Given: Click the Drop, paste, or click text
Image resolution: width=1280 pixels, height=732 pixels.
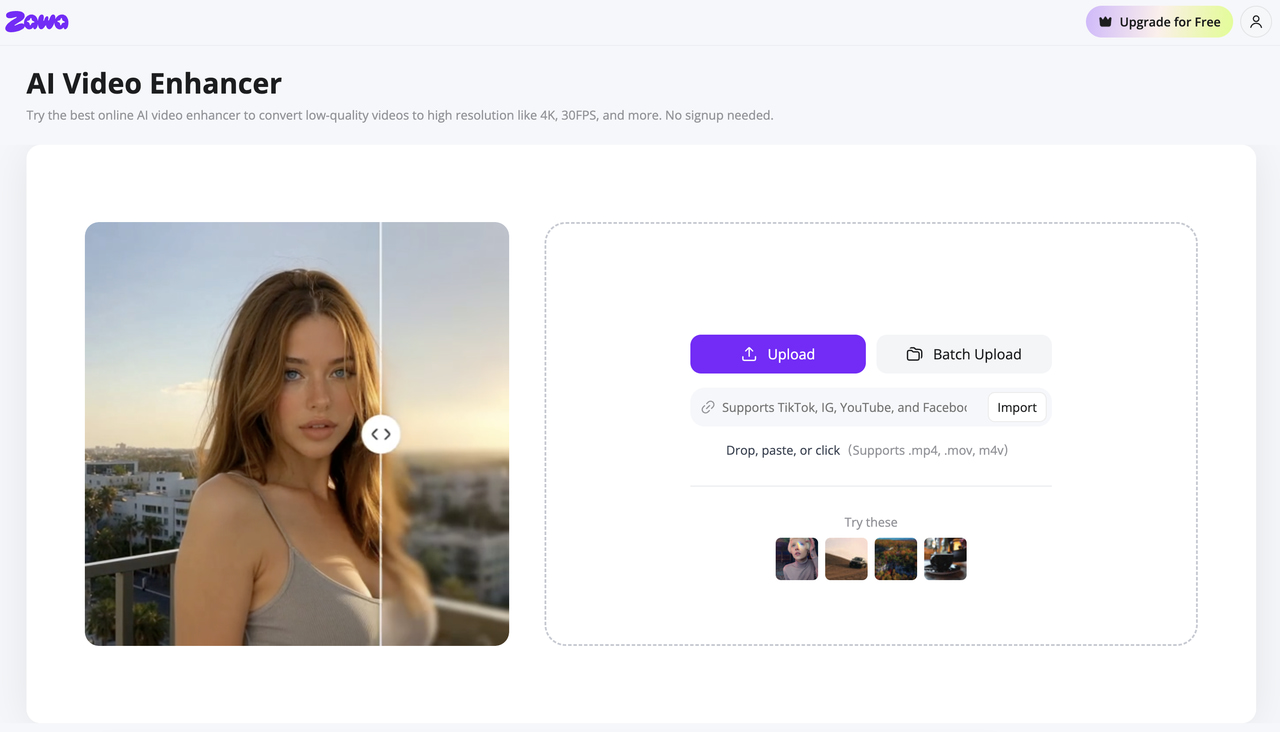Looking at the screenshot, I should [783, 450].
